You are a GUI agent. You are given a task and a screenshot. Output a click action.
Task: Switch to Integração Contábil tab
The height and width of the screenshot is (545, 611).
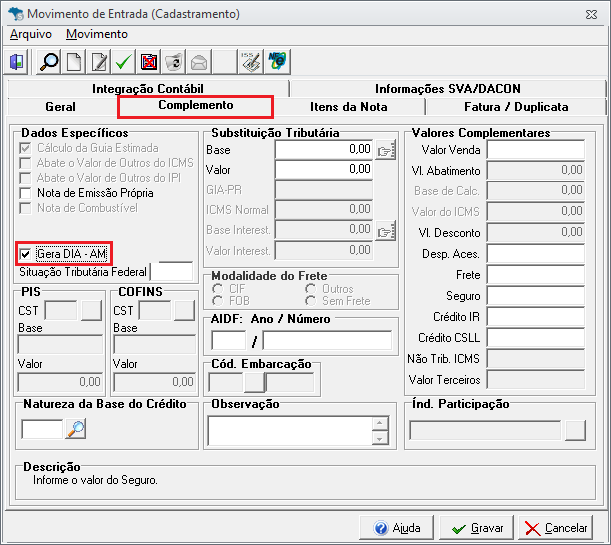148,89
